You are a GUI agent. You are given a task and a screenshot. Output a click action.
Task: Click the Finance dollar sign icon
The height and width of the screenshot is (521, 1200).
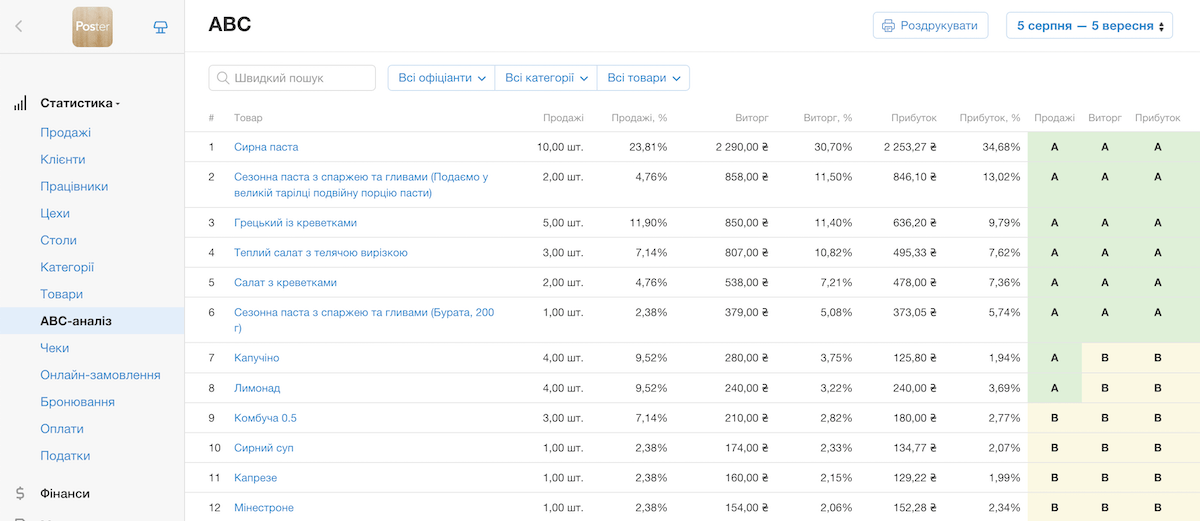pyautogui.click(x=20, y=493)
